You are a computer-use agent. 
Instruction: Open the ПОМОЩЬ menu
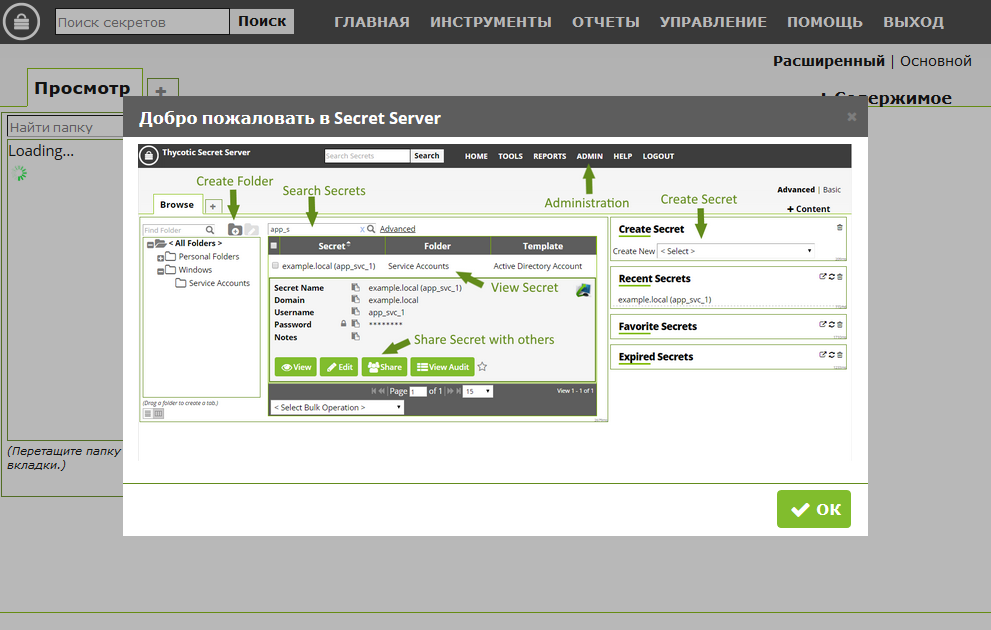pyautogui.click(x=824, y=22)
